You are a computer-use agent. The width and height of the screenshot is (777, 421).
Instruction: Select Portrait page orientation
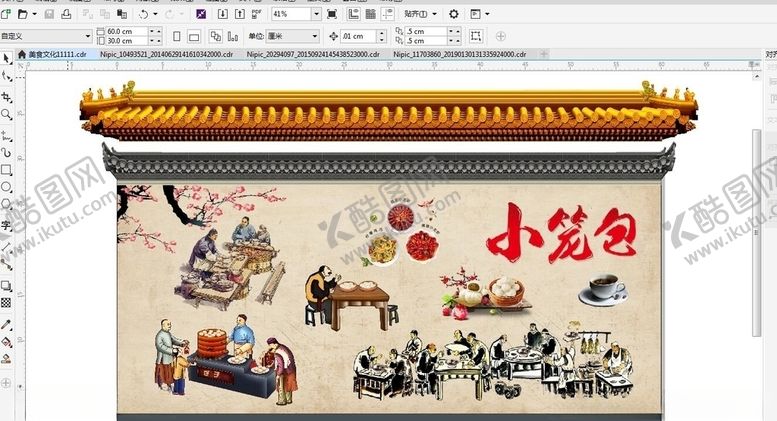coord(177,36)
